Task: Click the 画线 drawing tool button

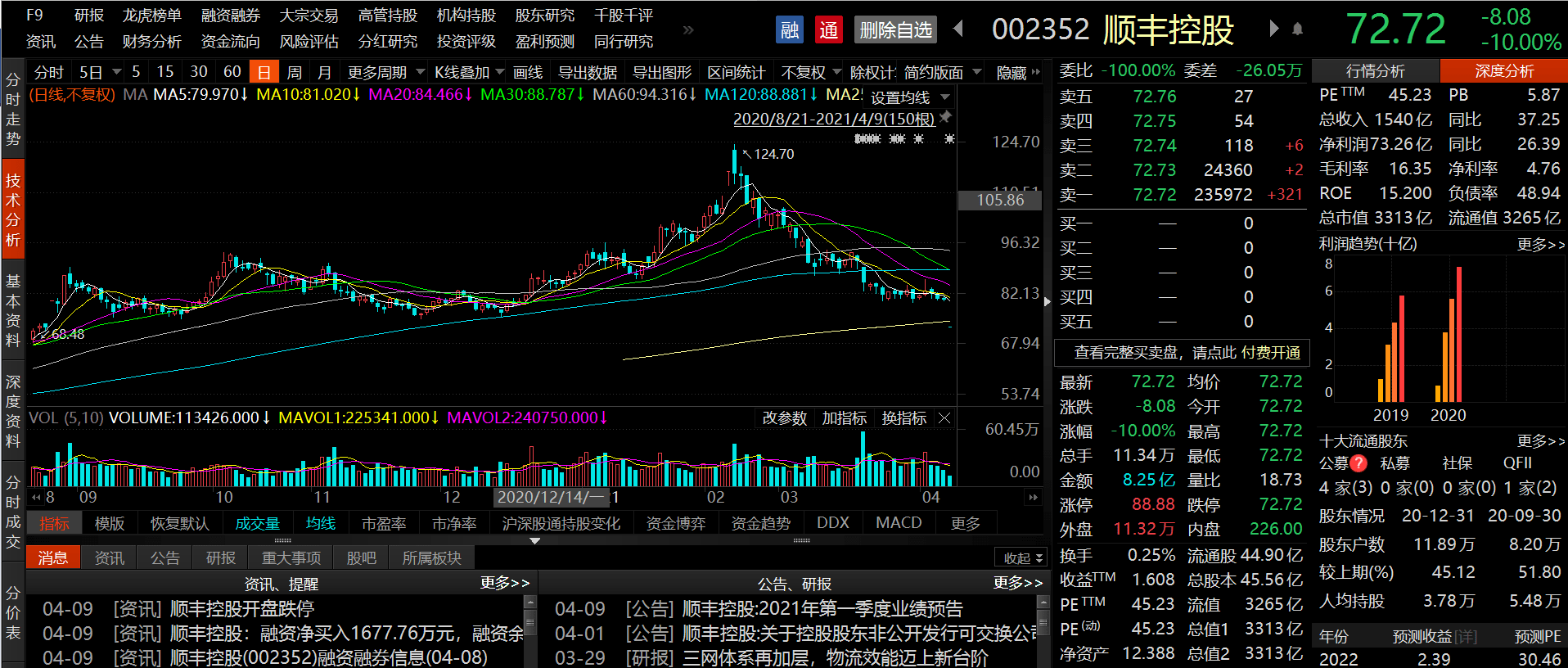Action: point(528,72)
